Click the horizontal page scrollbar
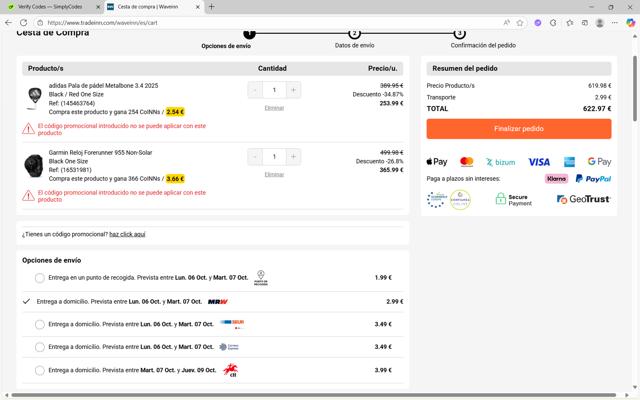The width and height of the screenshot is (640, 400). coord(313,395)
